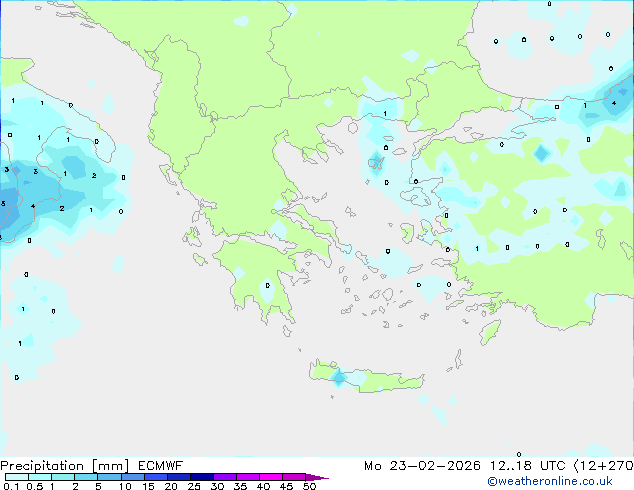Select the '25' legend scale label
The width and height of the screenshot is (634, 490).
[x=194, y=486]
